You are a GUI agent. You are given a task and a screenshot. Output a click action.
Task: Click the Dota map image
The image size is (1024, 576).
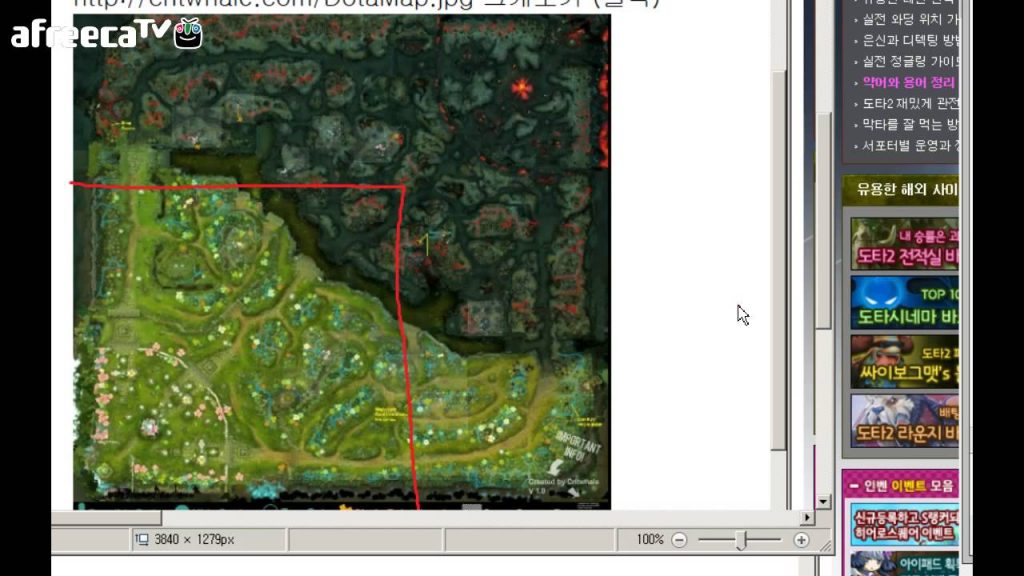[342, 262]
